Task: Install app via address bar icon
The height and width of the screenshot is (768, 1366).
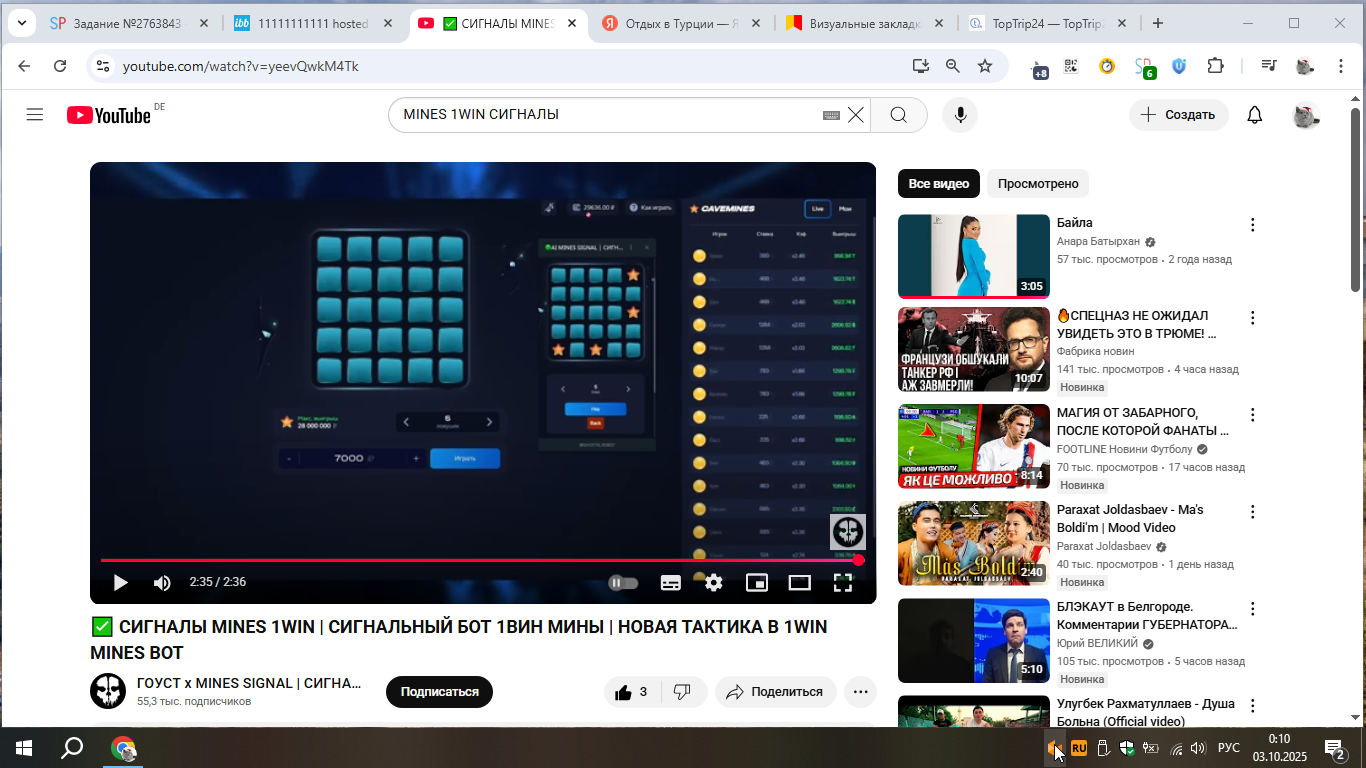Action: click(x=921, y=66)
